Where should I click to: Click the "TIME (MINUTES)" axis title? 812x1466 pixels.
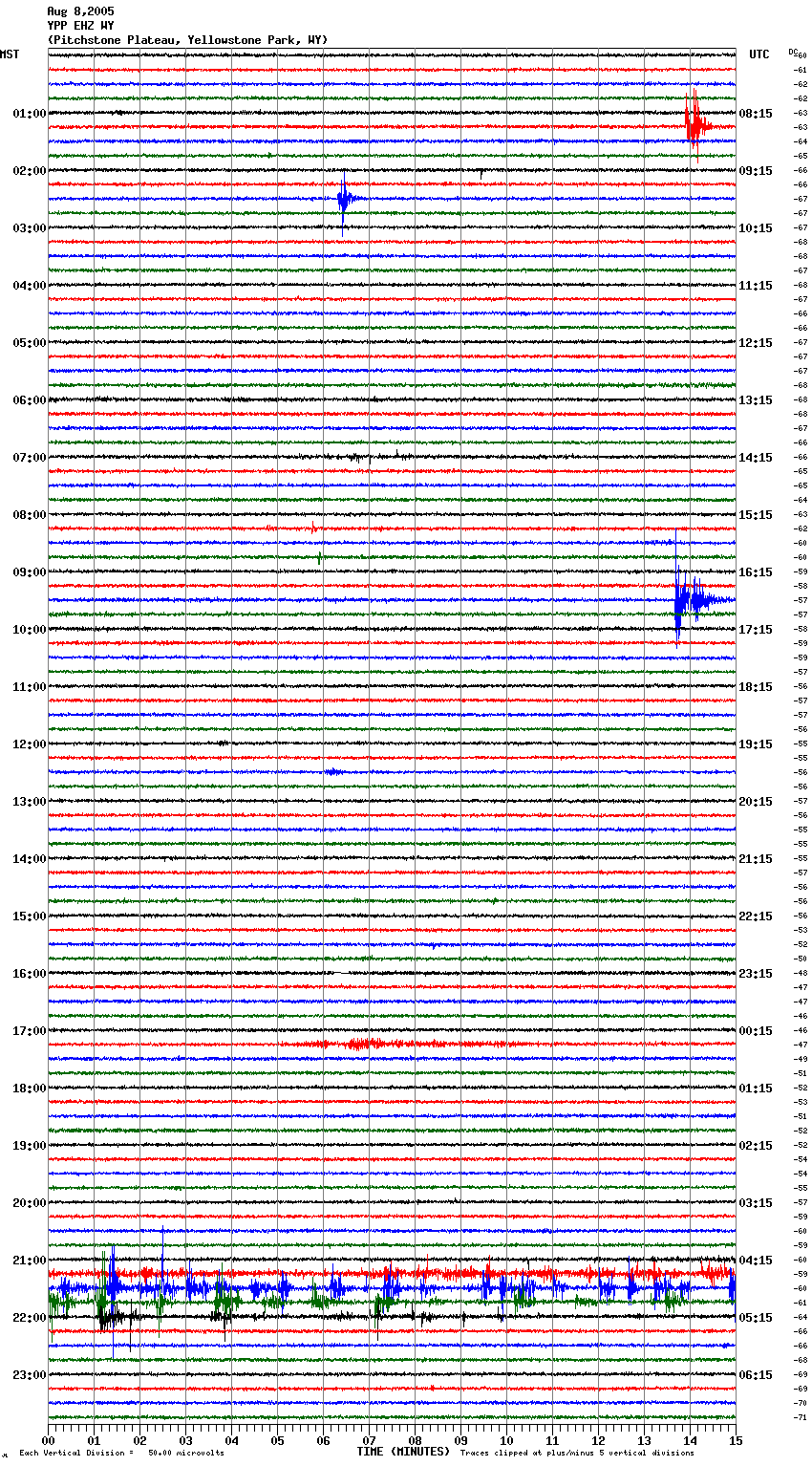click(x=403, y=1452)
